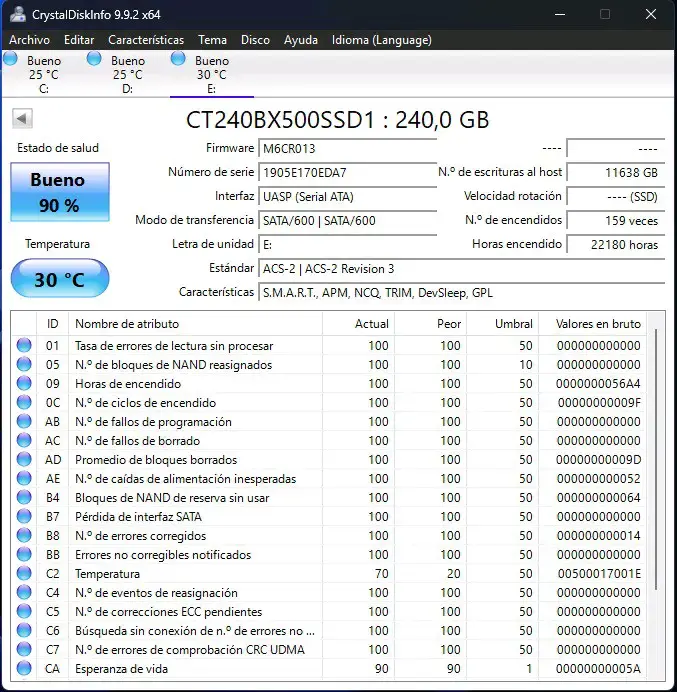This screenshot has width=677, height=692.
Task: Click host writes value 11638 GB
Action: 616,172
